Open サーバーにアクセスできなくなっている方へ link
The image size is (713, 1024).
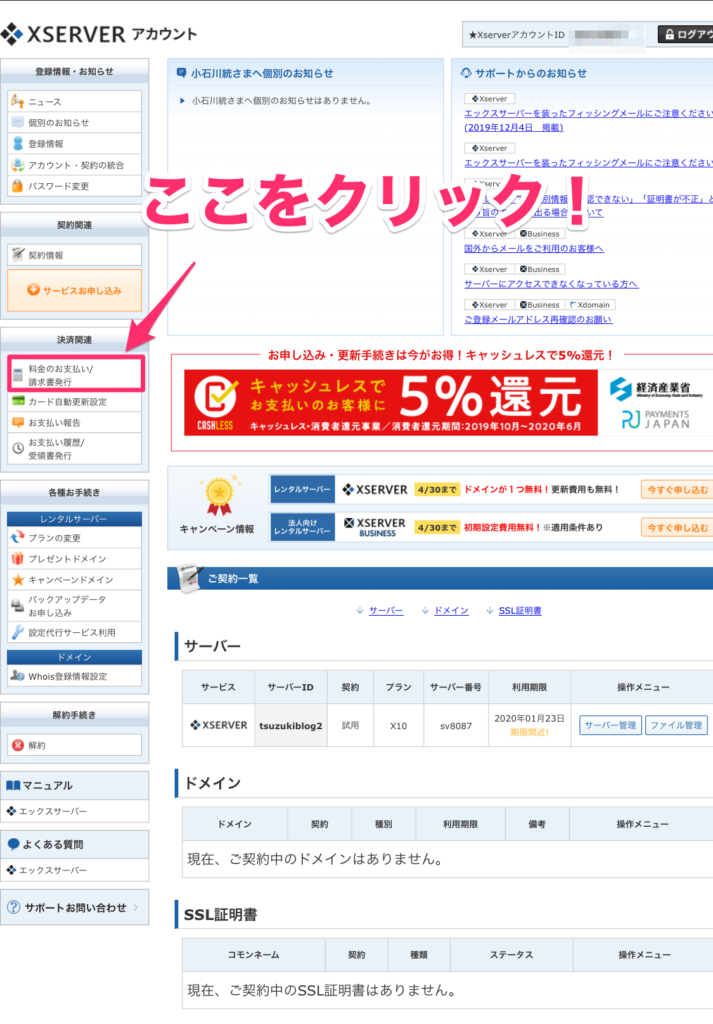(551, 284)
